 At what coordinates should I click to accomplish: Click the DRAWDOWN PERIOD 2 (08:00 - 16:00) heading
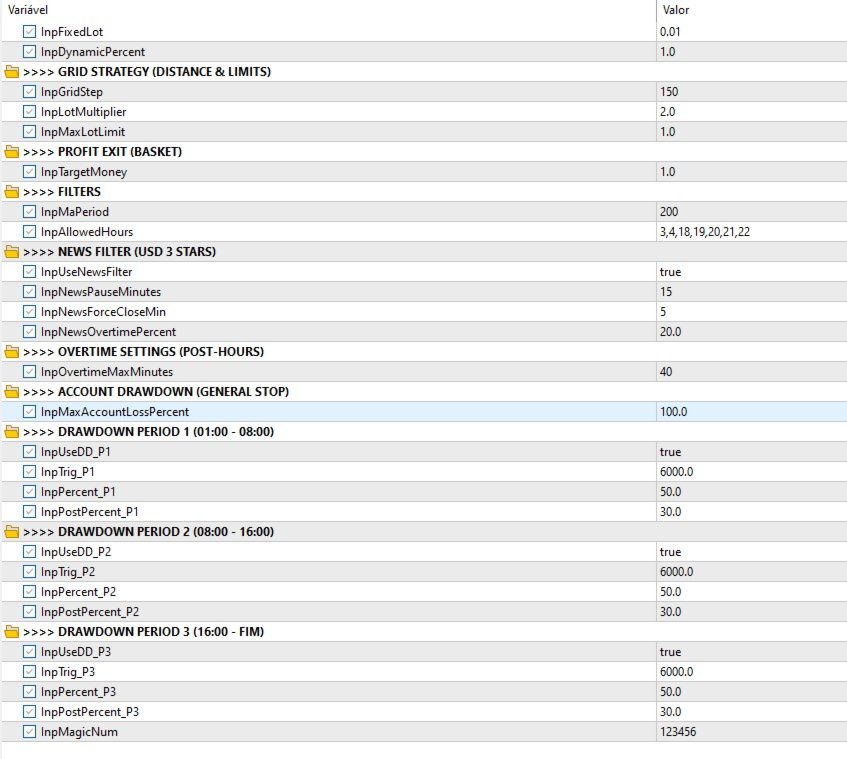(166, 532)
